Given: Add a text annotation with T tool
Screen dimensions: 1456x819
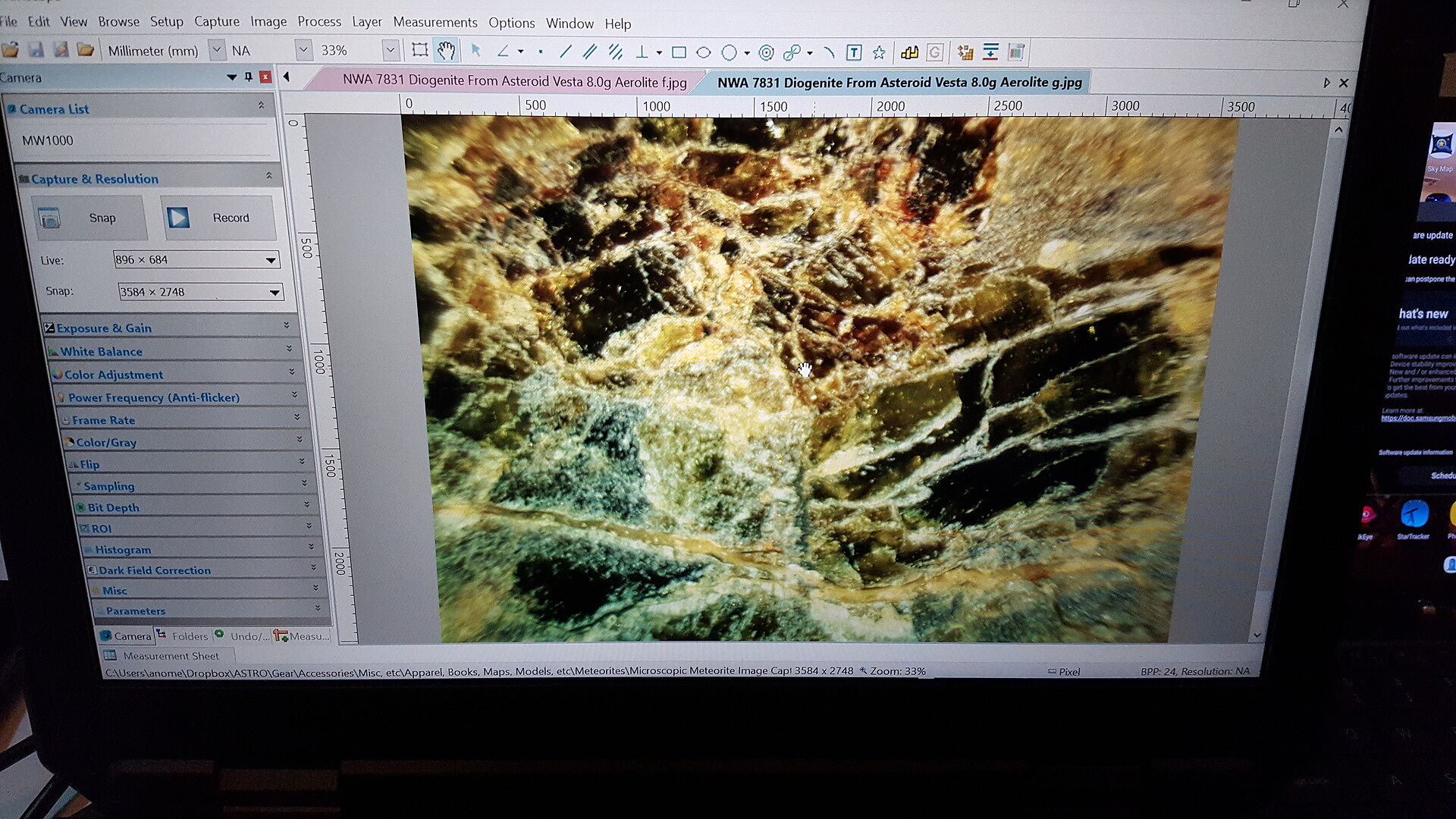Looking at the screenshot, I should pyautogui.click(x=854, y=52).
